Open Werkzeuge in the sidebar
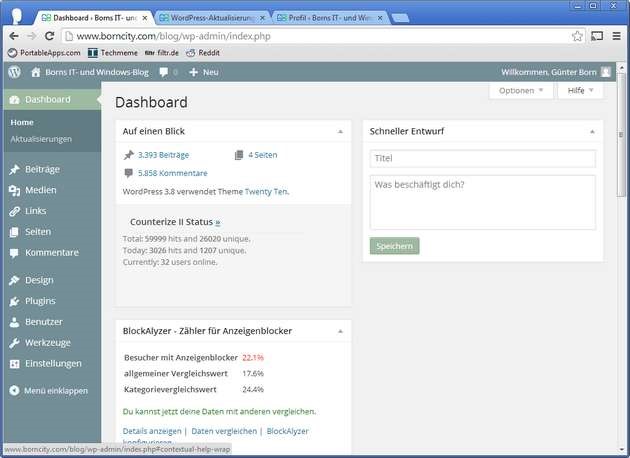The height and width of the screenshot is (458, 630). 47,342
